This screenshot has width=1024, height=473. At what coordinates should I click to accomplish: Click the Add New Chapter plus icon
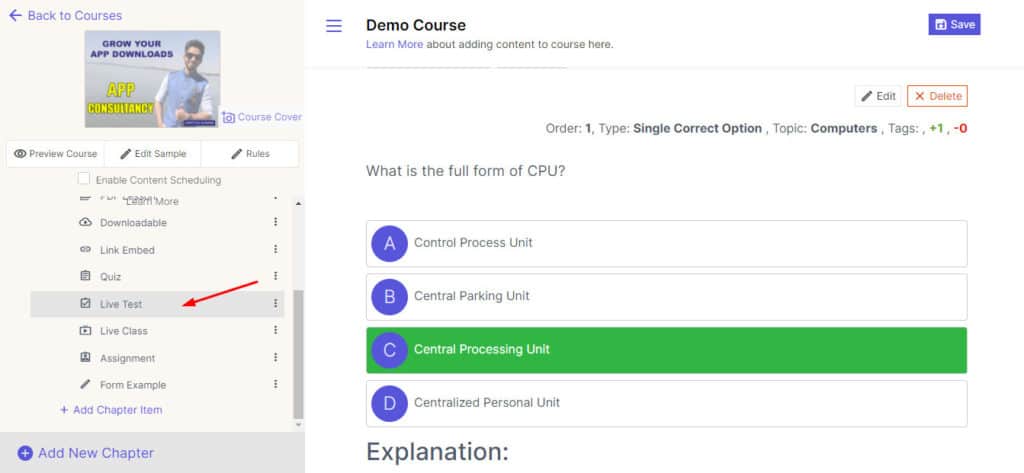(25, 453)
